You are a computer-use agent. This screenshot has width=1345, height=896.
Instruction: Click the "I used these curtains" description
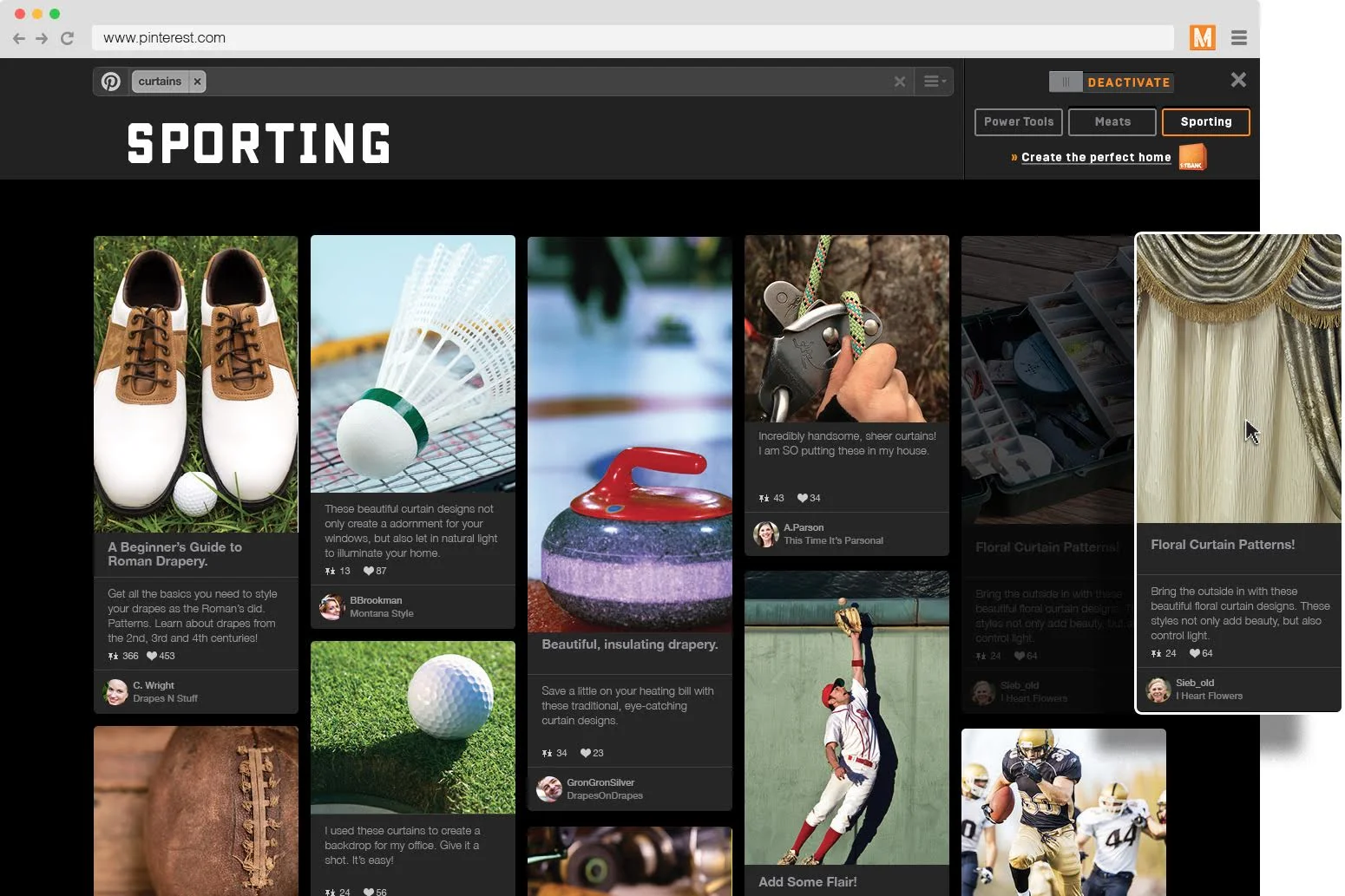tap(403, 846)
